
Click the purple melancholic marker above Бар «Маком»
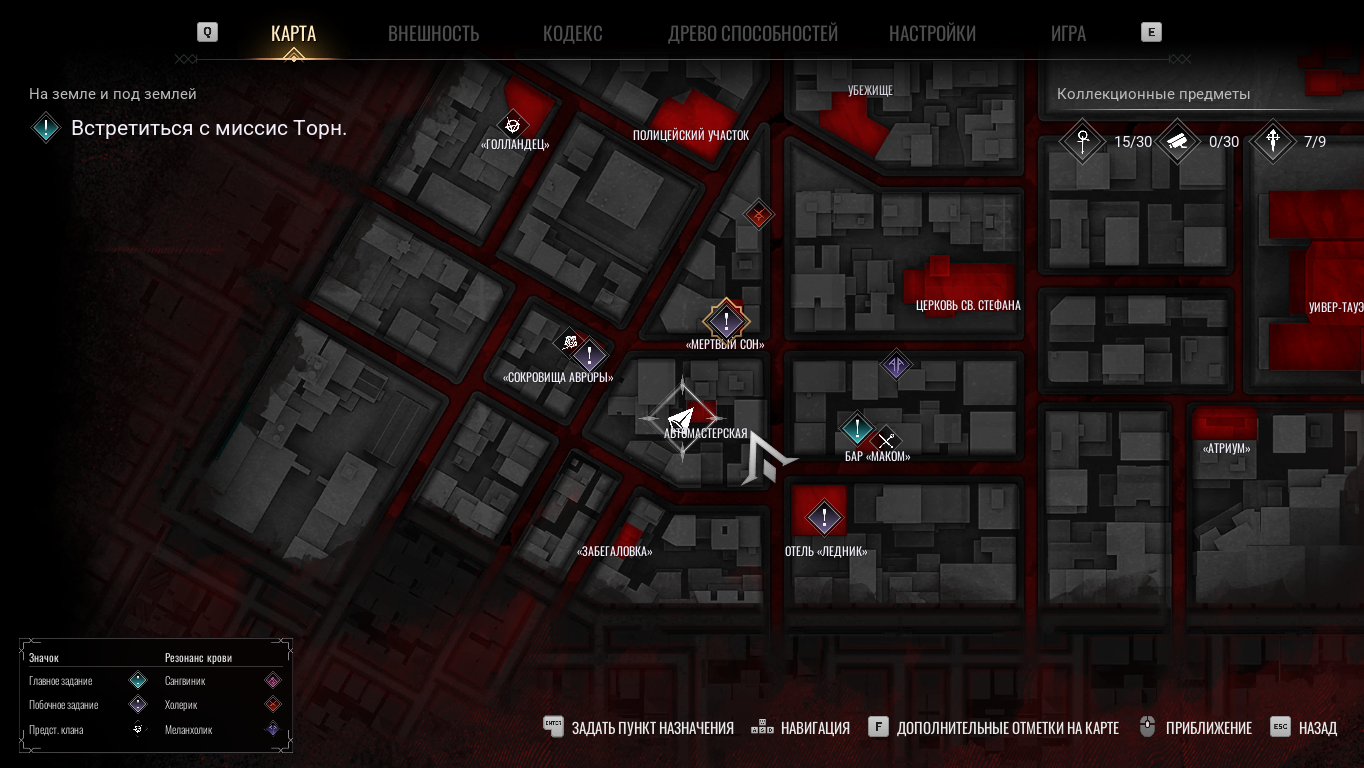[897, 365]
